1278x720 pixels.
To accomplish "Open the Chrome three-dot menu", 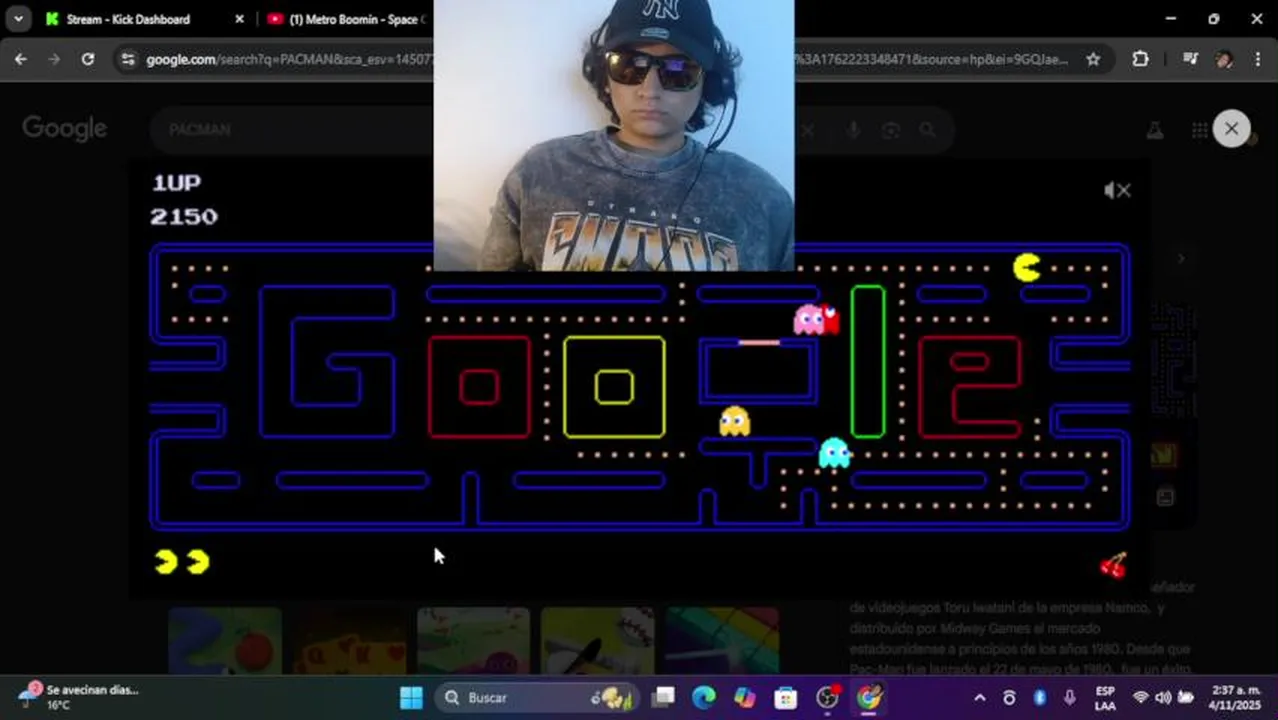I will point(1257,59).
